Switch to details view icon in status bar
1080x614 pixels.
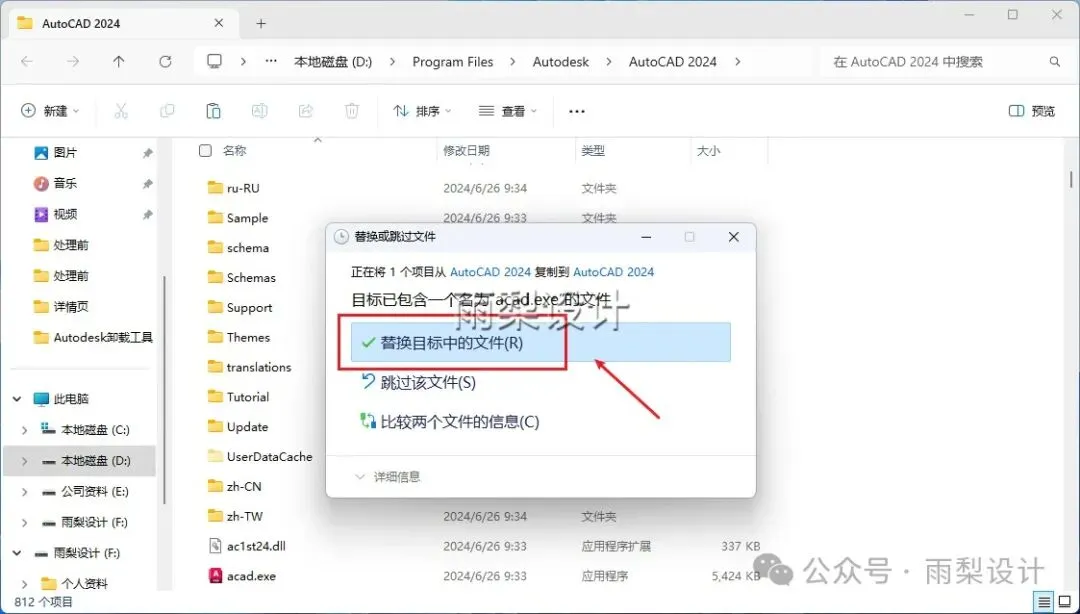tap(1044, 602)
